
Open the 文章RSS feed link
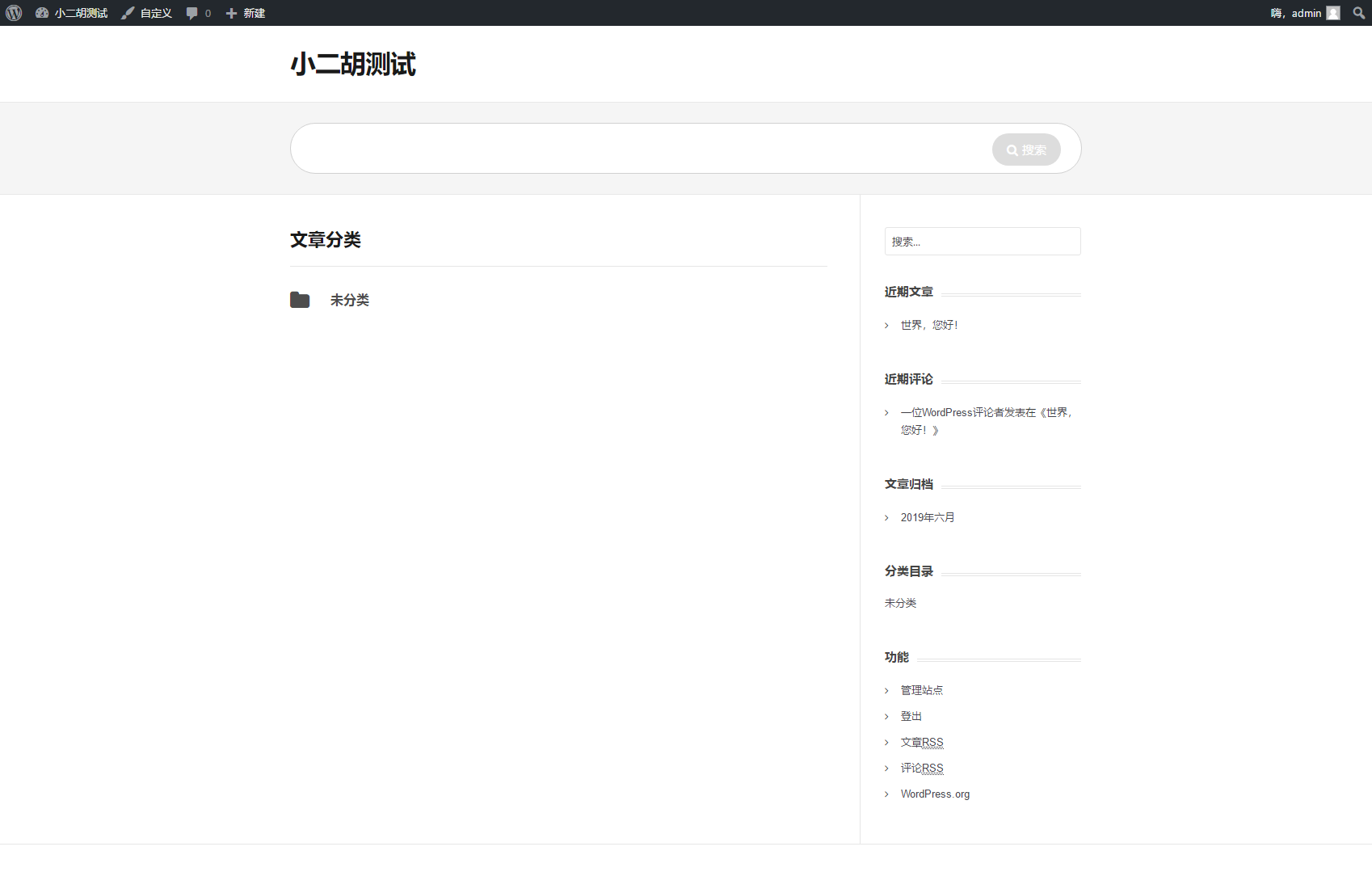coord(922,742)
